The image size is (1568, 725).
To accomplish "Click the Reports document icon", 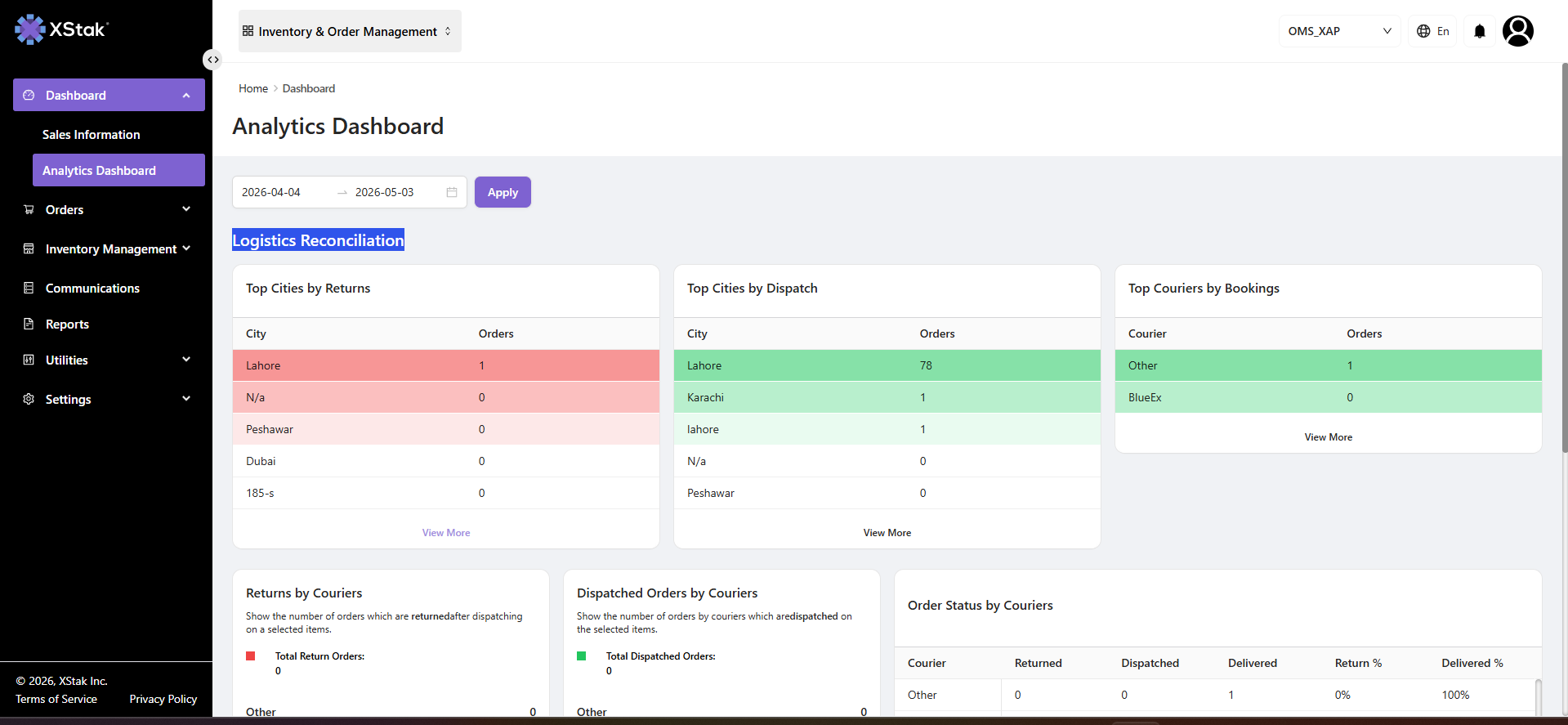I will click(29, 324).
